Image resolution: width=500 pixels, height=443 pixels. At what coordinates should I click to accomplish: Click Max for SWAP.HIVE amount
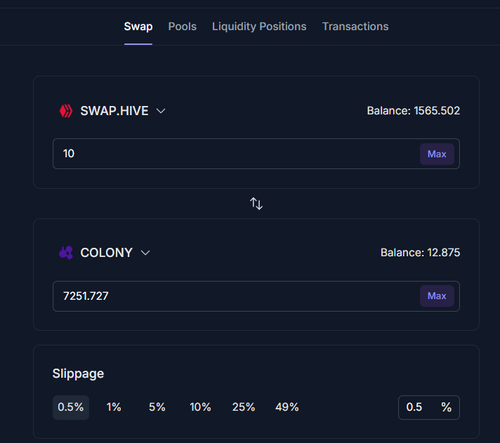click(x=437, y=154)
